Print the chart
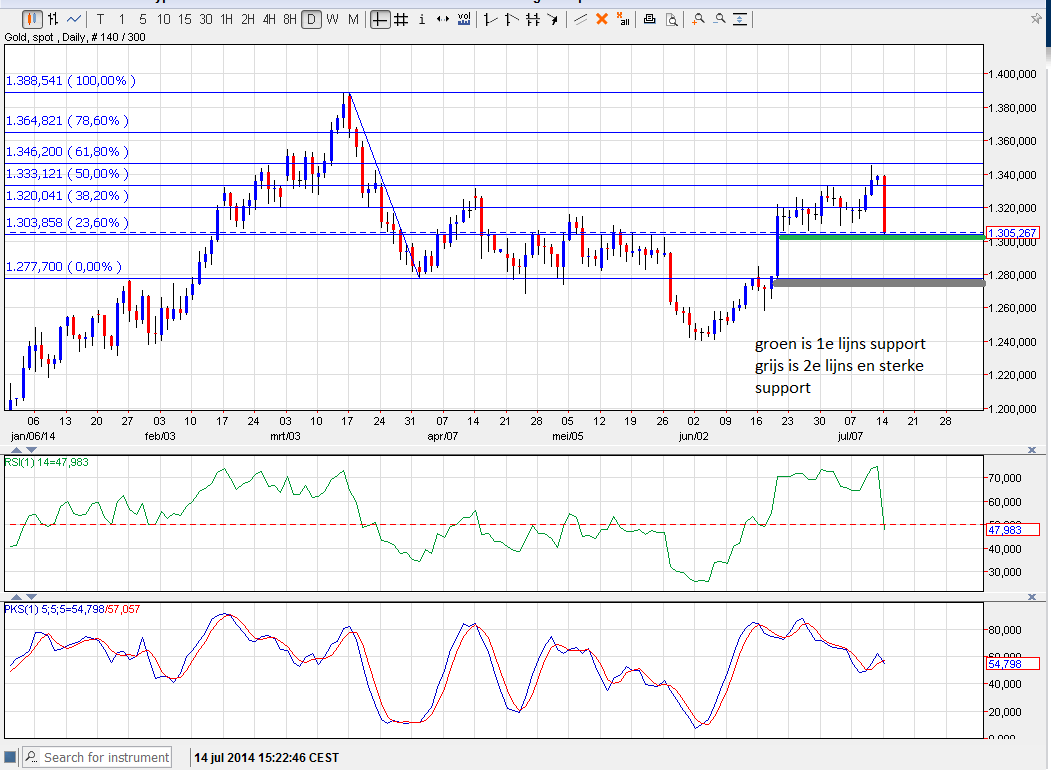Image resolution: width=1051 pixels, height=774 pixels. click(x=650, y=19)
